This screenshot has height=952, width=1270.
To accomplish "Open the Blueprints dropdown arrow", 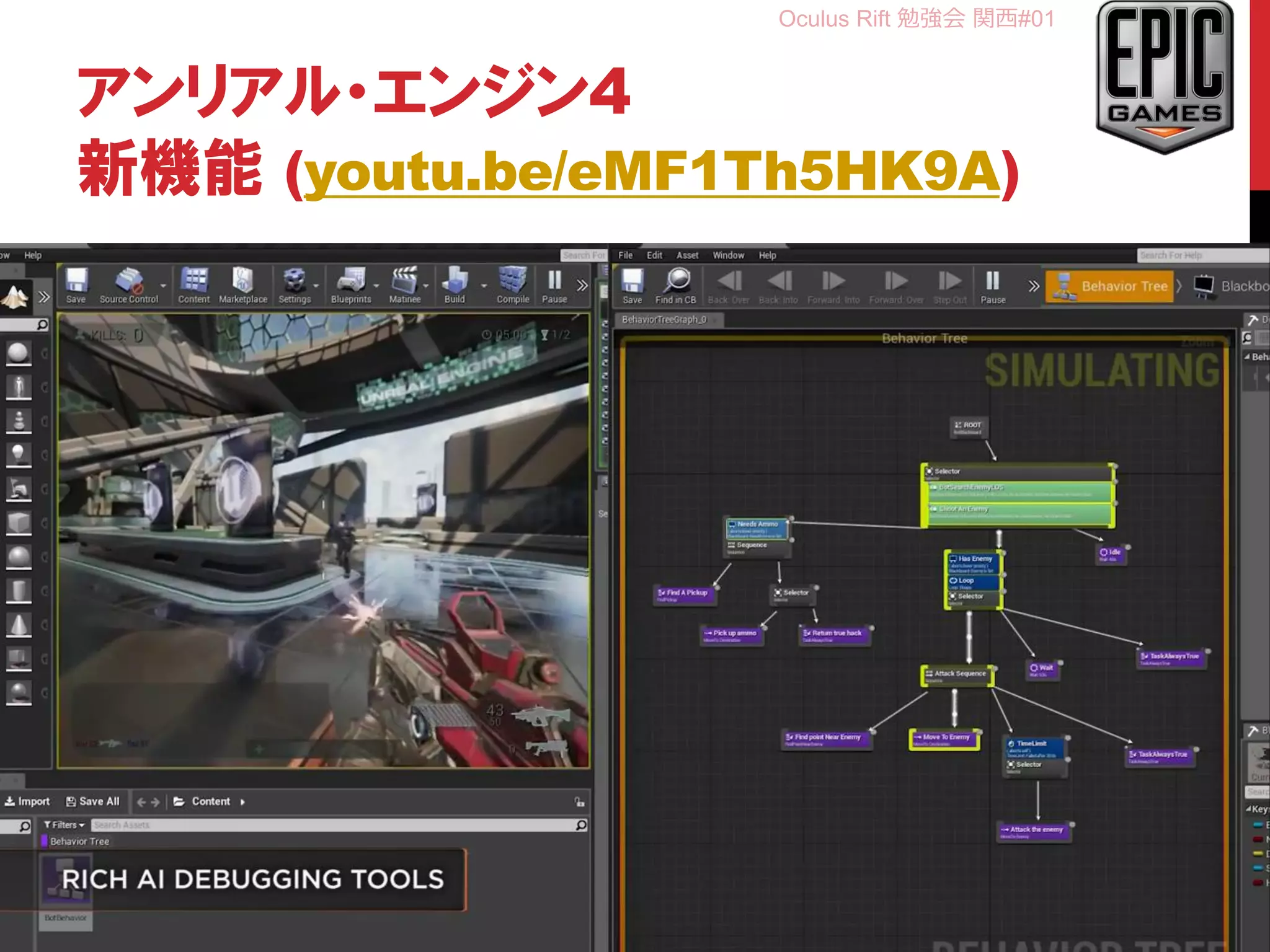I will (376, 286).
